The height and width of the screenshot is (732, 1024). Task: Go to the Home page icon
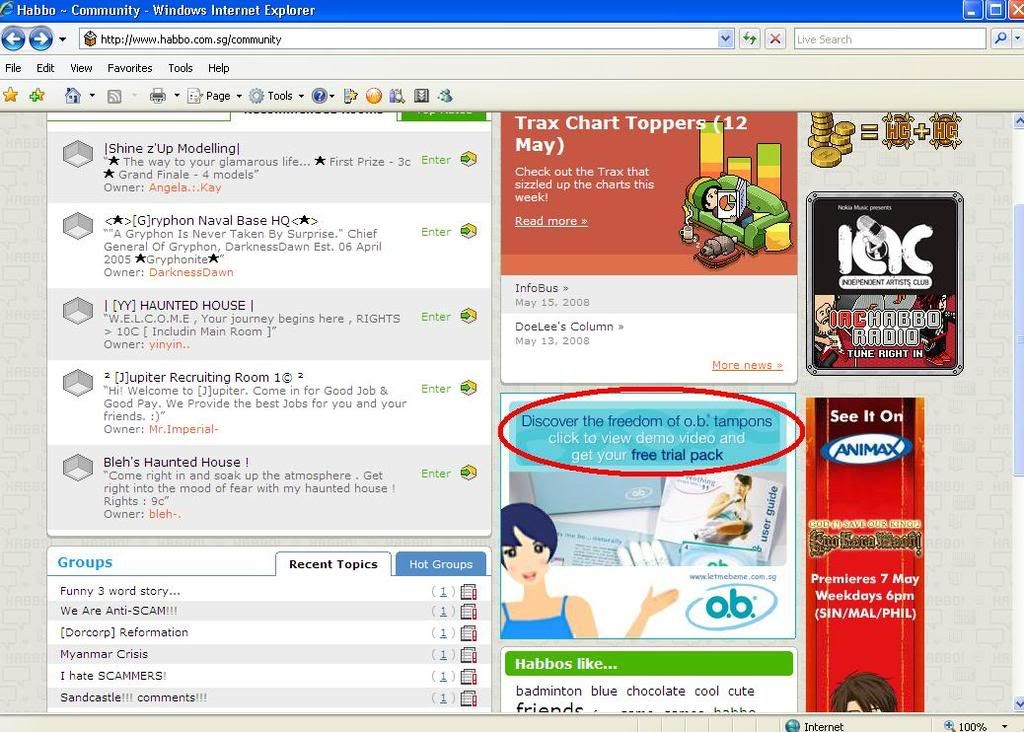[72, 96]
